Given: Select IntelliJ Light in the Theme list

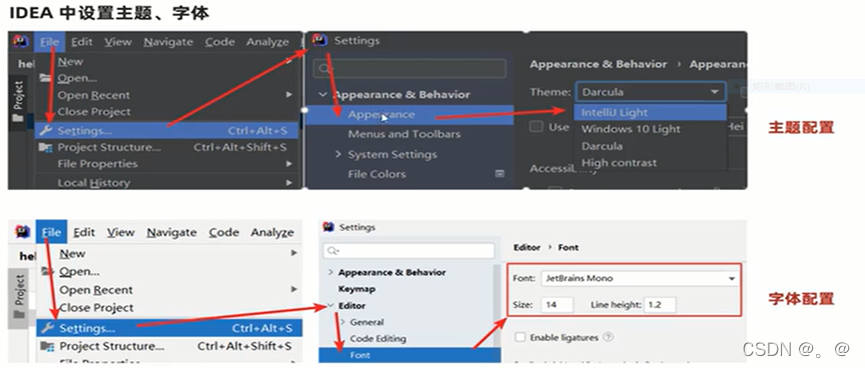Looking at the screenshot, I should point(650,113).
